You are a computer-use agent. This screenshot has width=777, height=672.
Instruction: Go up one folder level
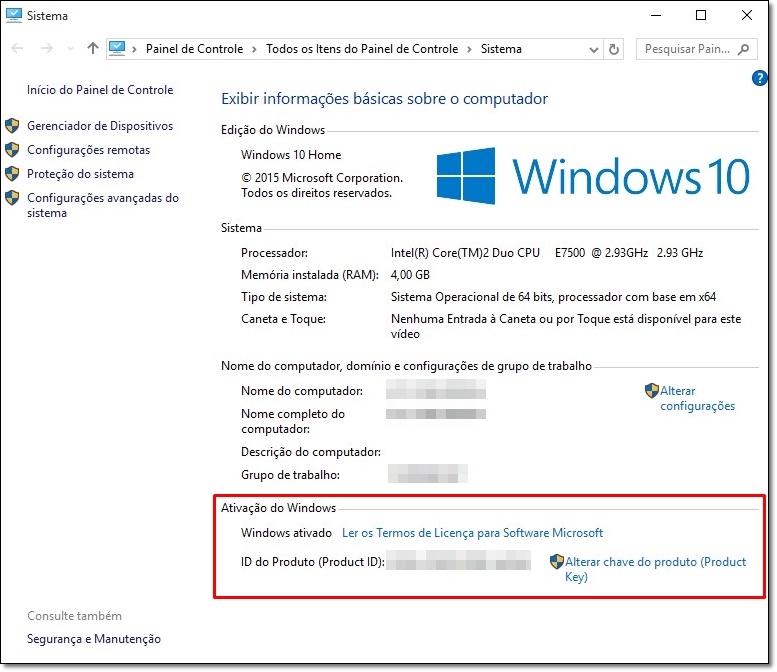[x=93, y=48]
